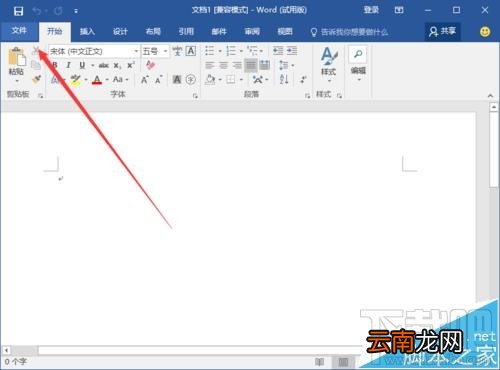
Task: Switch to the 插入 Insert tab
Action: (87, 32)
